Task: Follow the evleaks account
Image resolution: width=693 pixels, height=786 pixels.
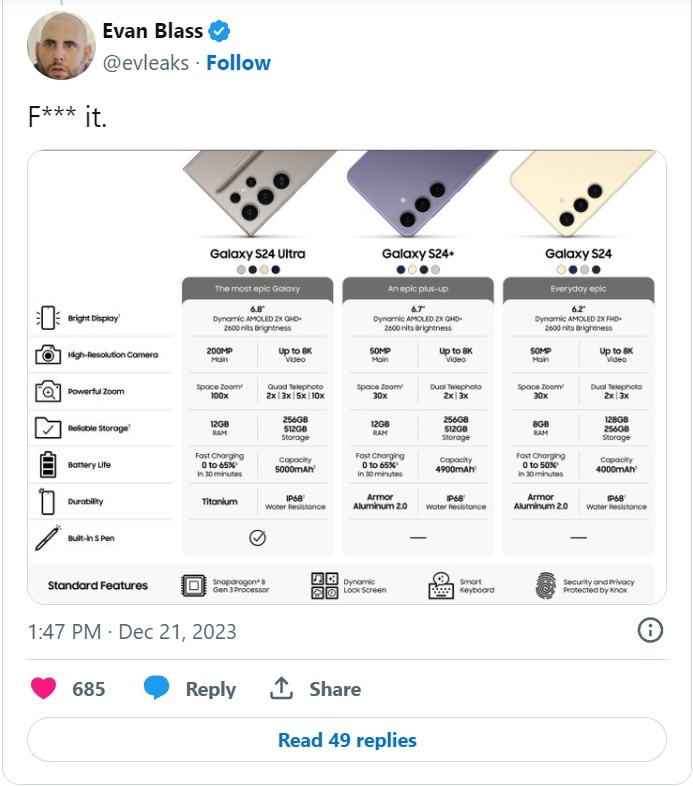Action: [x=238, y=63]
